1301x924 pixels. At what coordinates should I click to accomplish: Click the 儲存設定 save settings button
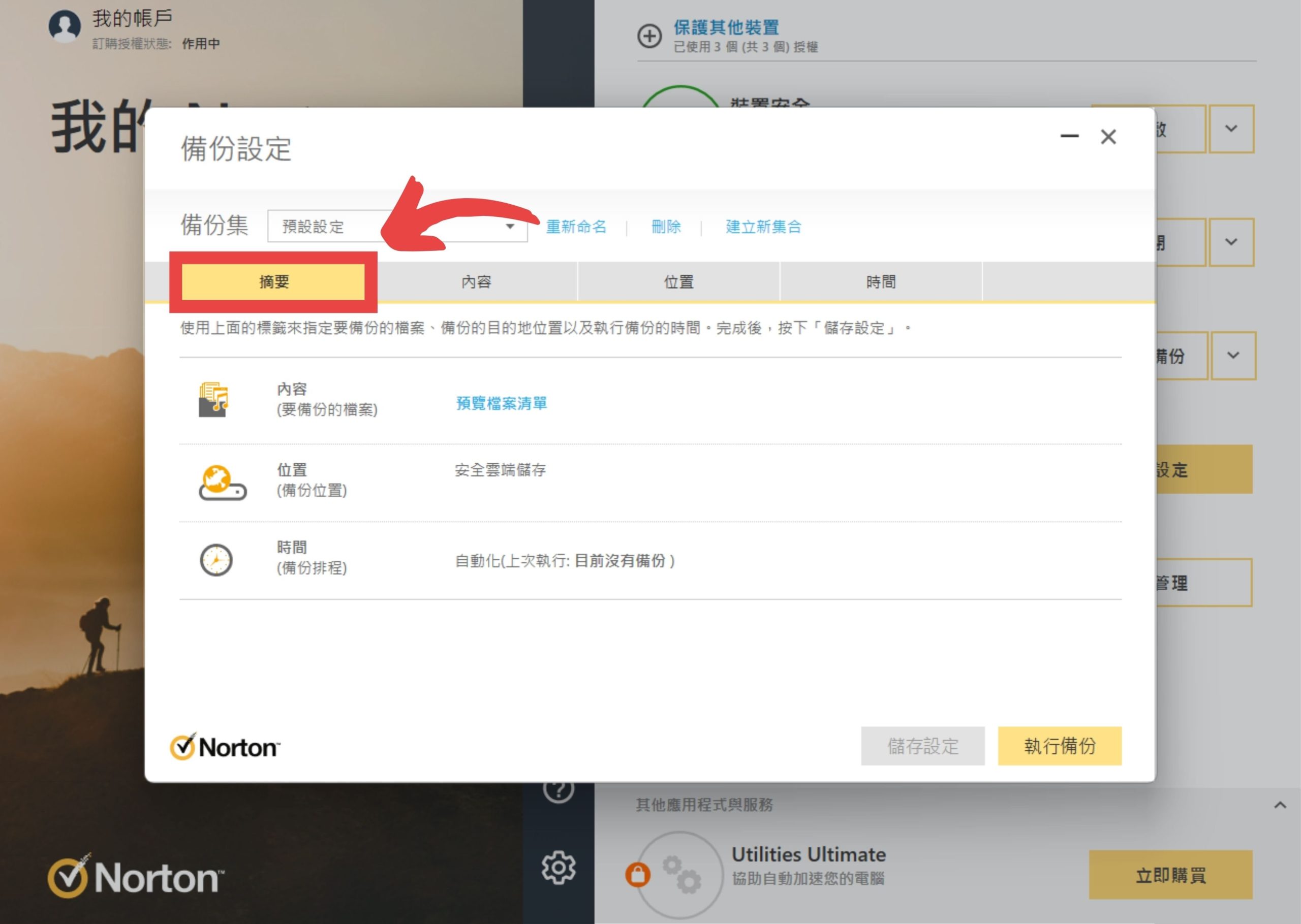click(922, 746)
